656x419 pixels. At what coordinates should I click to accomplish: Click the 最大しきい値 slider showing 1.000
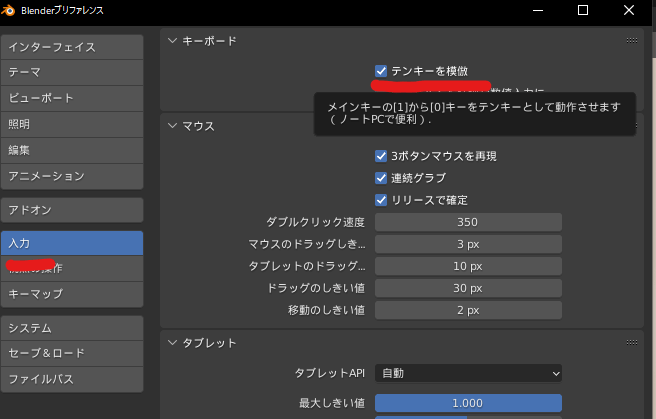(x=468, y=403)
